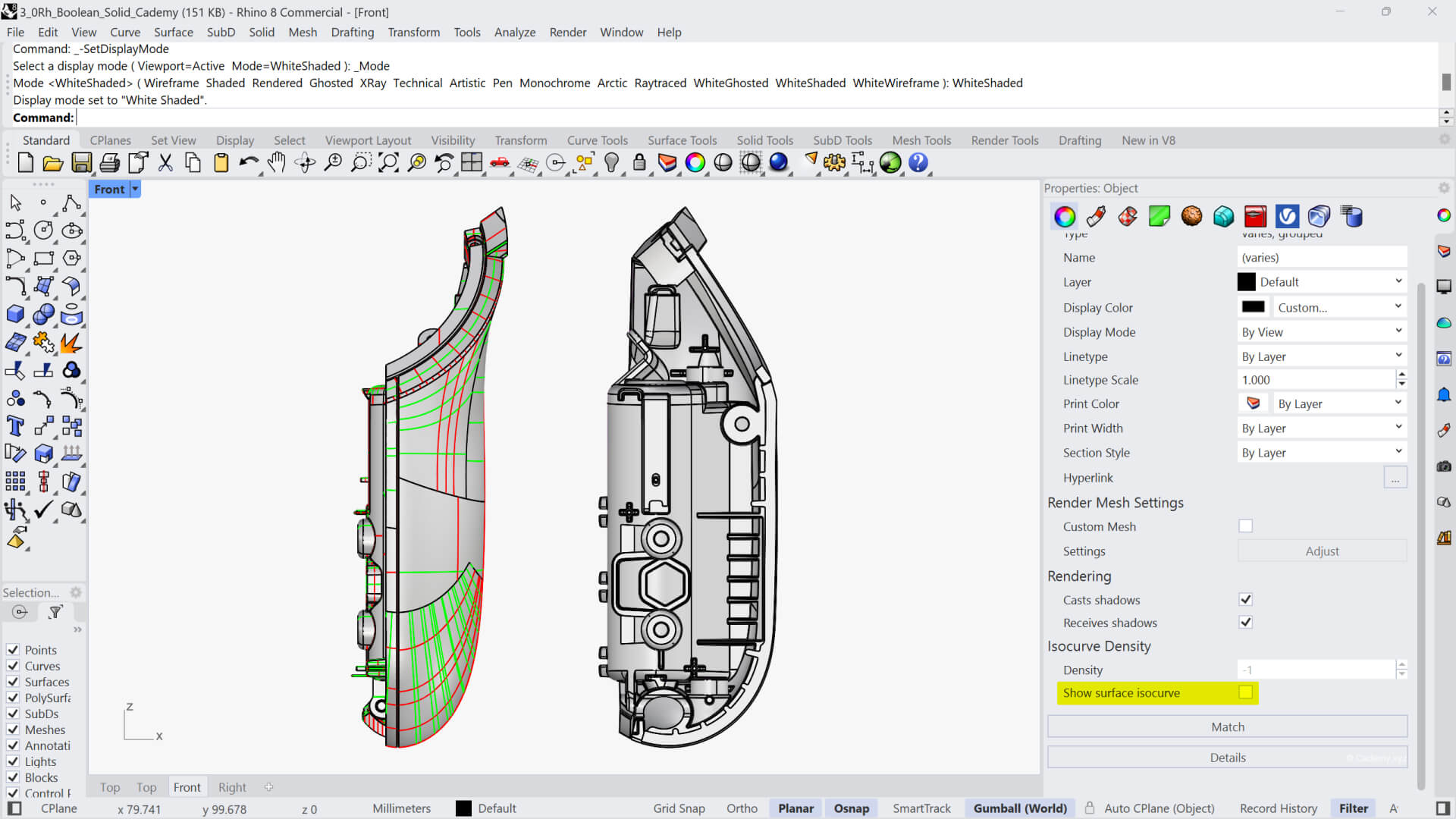Open Help with the blue question mark icon
The width and height of the screenshot is (1456, 819).
coord(918,162)
